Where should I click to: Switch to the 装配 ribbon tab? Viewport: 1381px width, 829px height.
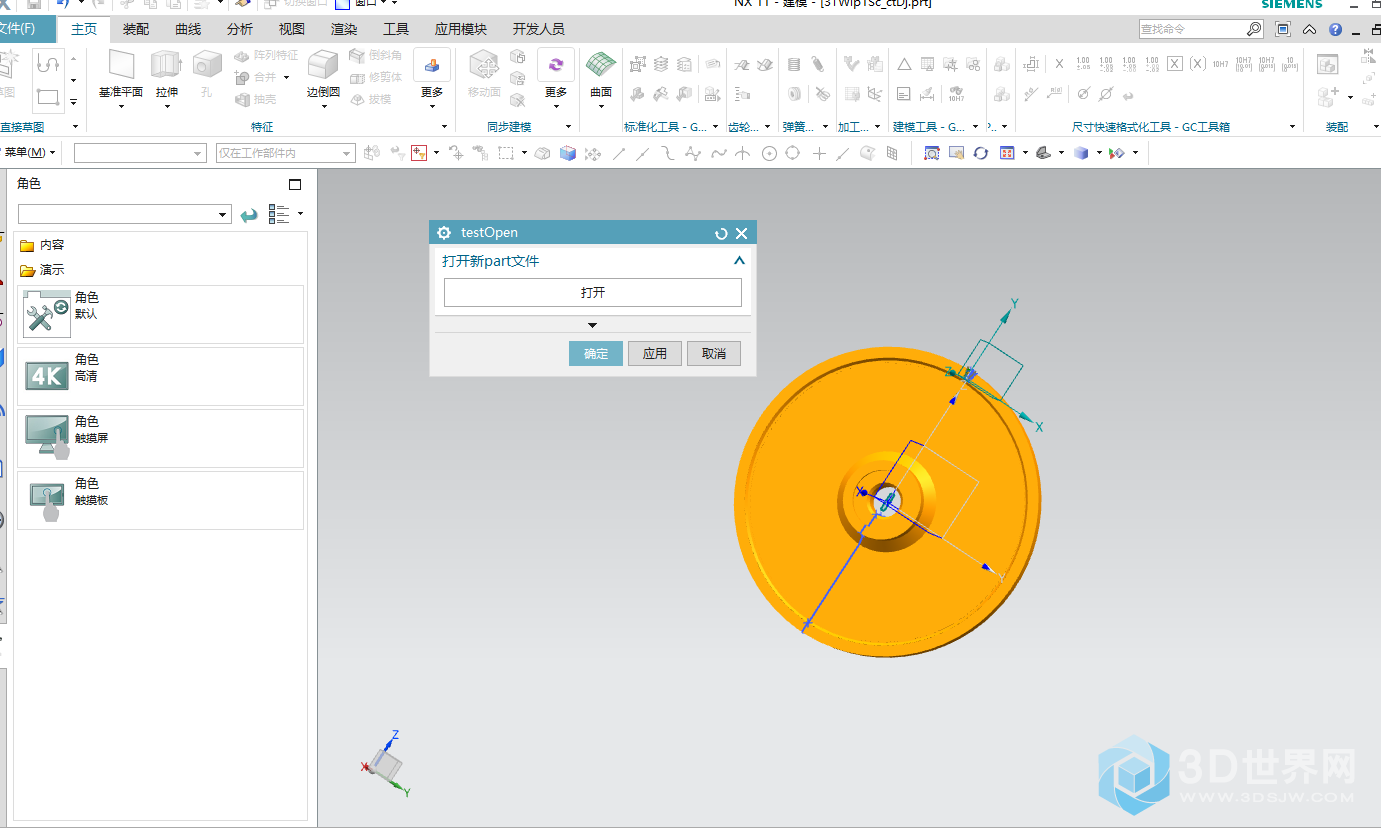136,29
